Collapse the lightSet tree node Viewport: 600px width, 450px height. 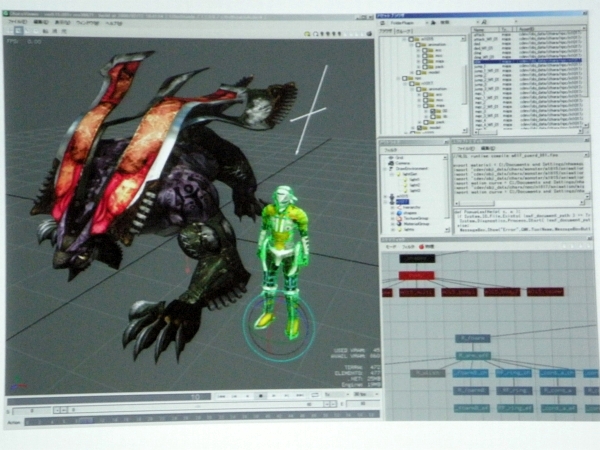pos(392,174)
